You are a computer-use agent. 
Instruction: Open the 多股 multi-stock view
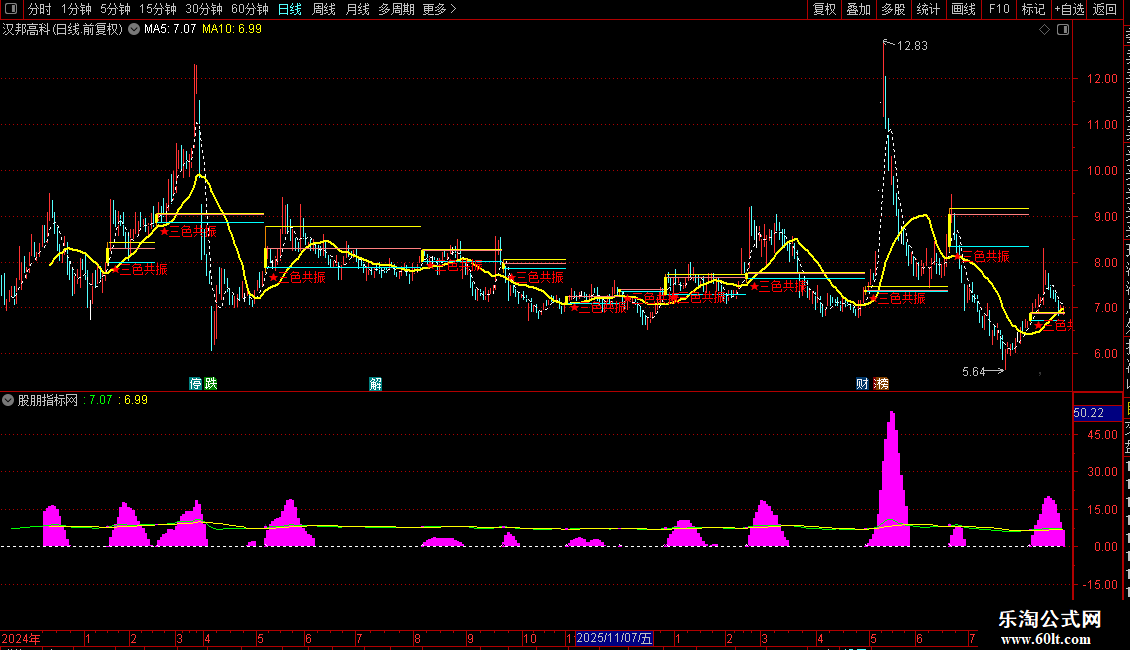click(893, 9)
